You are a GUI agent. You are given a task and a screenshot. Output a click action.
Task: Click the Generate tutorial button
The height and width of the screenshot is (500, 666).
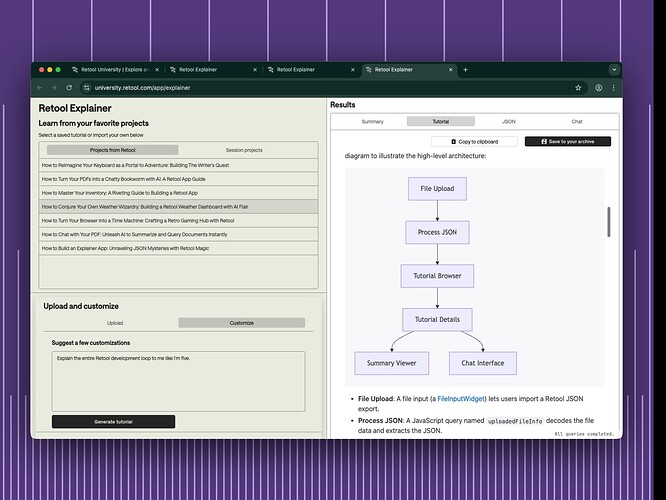tap(113, 422)
